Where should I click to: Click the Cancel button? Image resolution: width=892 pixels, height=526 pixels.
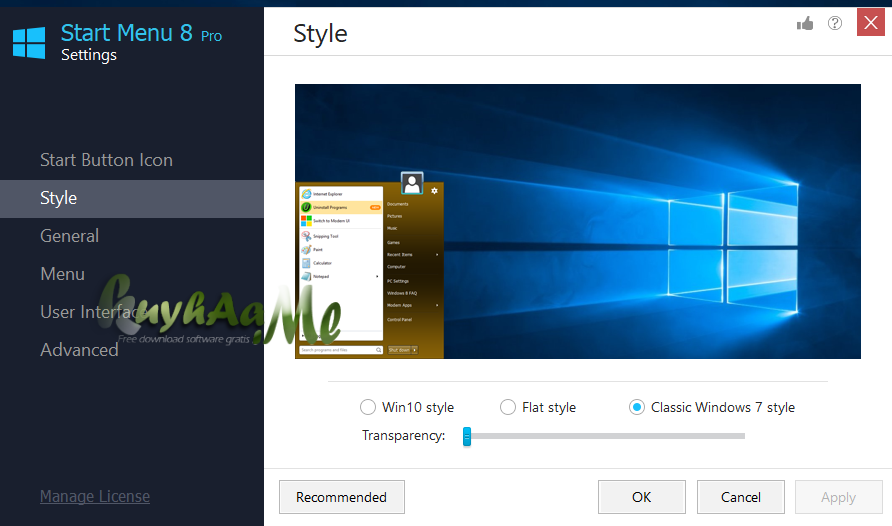(741, 497)
